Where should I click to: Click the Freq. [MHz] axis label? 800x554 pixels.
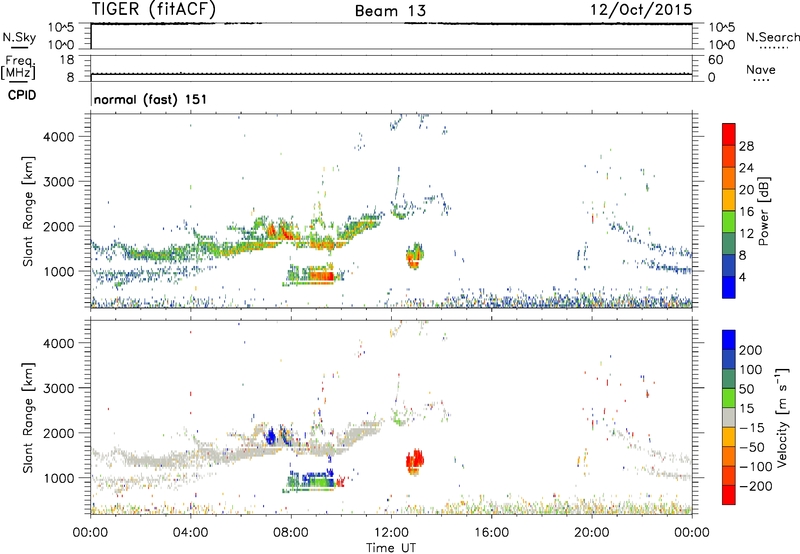point(18,67)
